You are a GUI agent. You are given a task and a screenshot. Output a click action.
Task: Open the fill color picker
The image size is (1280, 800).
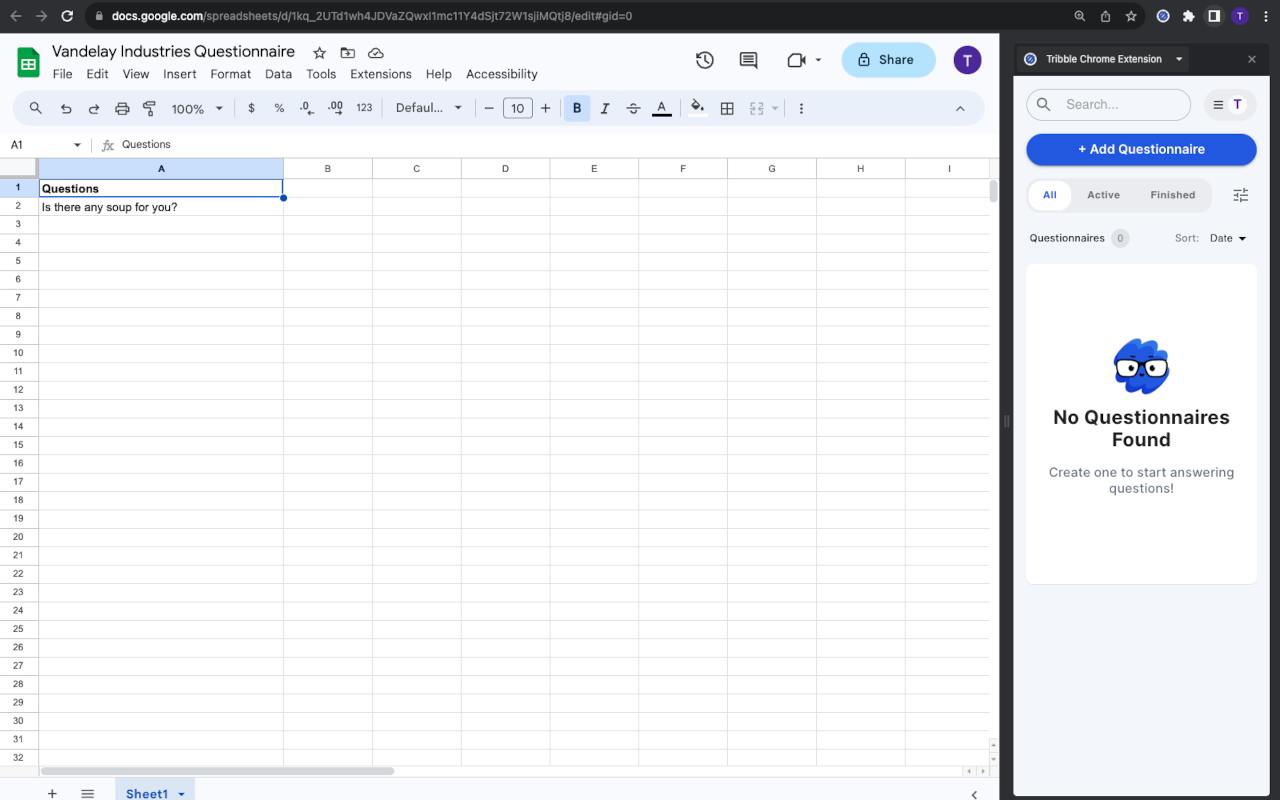coord(698,108)
